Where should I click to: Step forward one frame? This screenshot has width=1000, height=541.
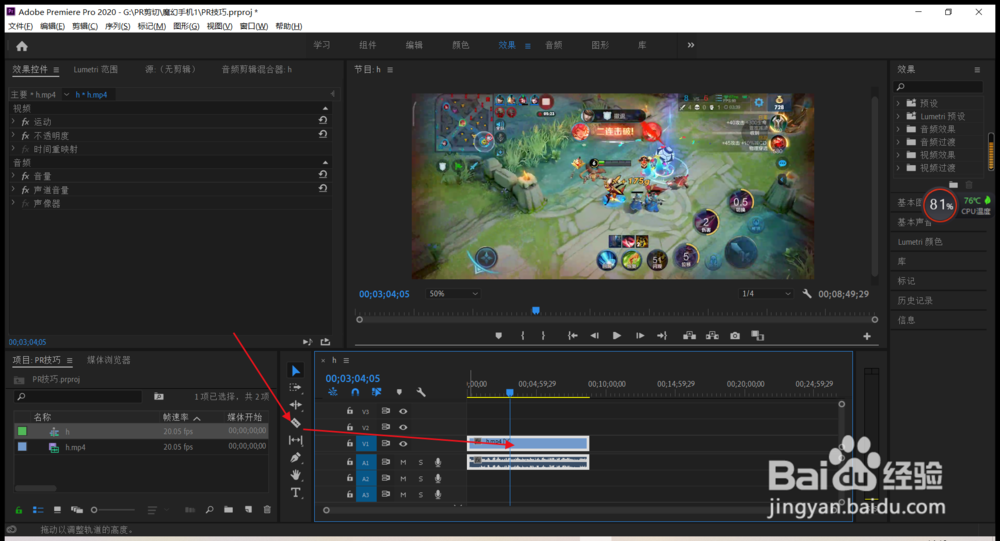640,336
